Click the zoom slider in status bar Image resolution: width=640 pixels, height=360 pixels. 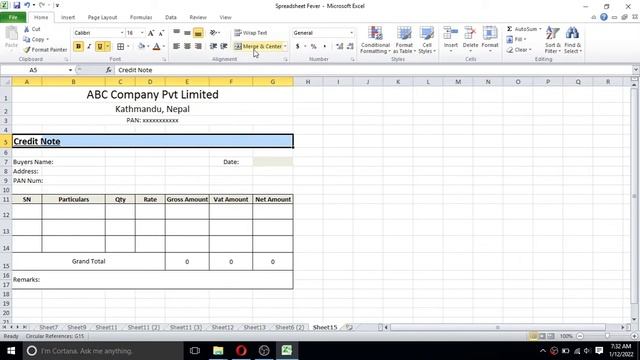pyautogui.click(x=607, y=336)
